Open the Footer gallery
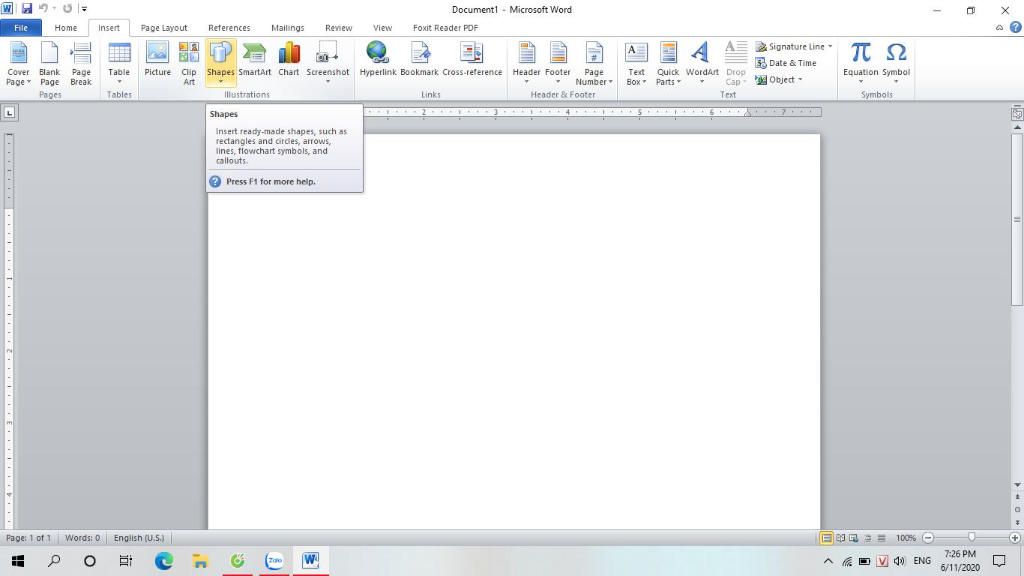 [558, 63]
